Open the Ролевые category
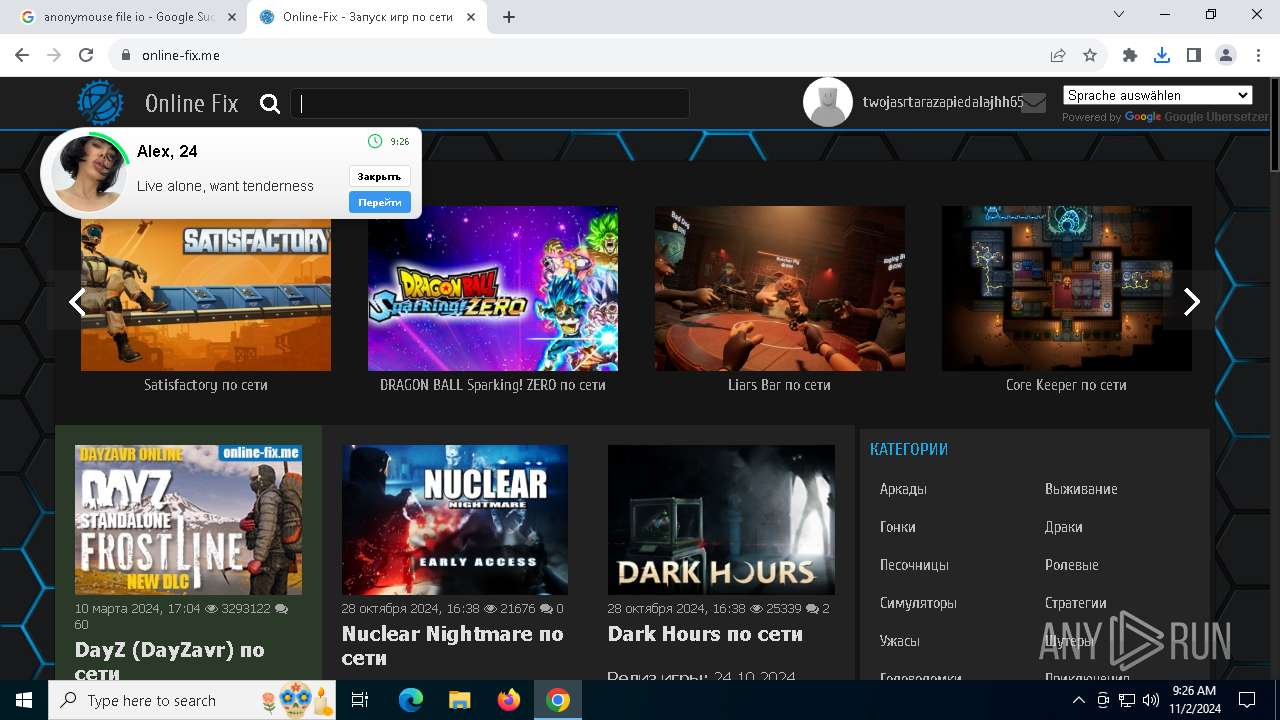1280x720 pixels. (1072, 565)
